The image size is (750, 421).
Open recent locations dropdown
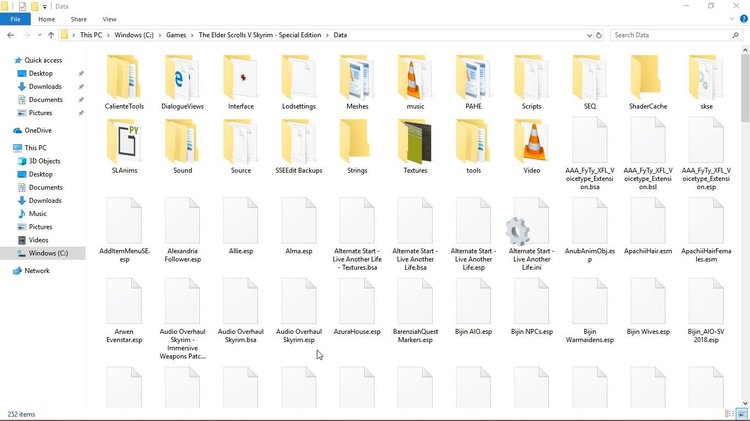point(39,35)
